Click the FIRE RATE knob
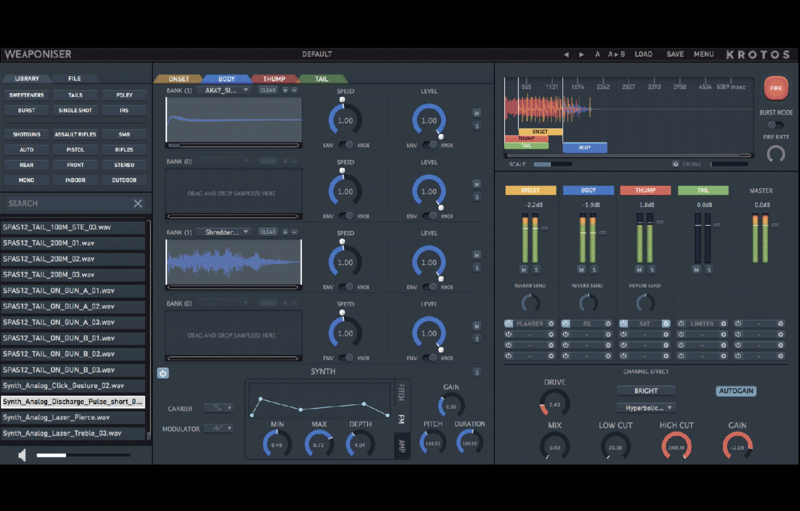 [776, 154]
